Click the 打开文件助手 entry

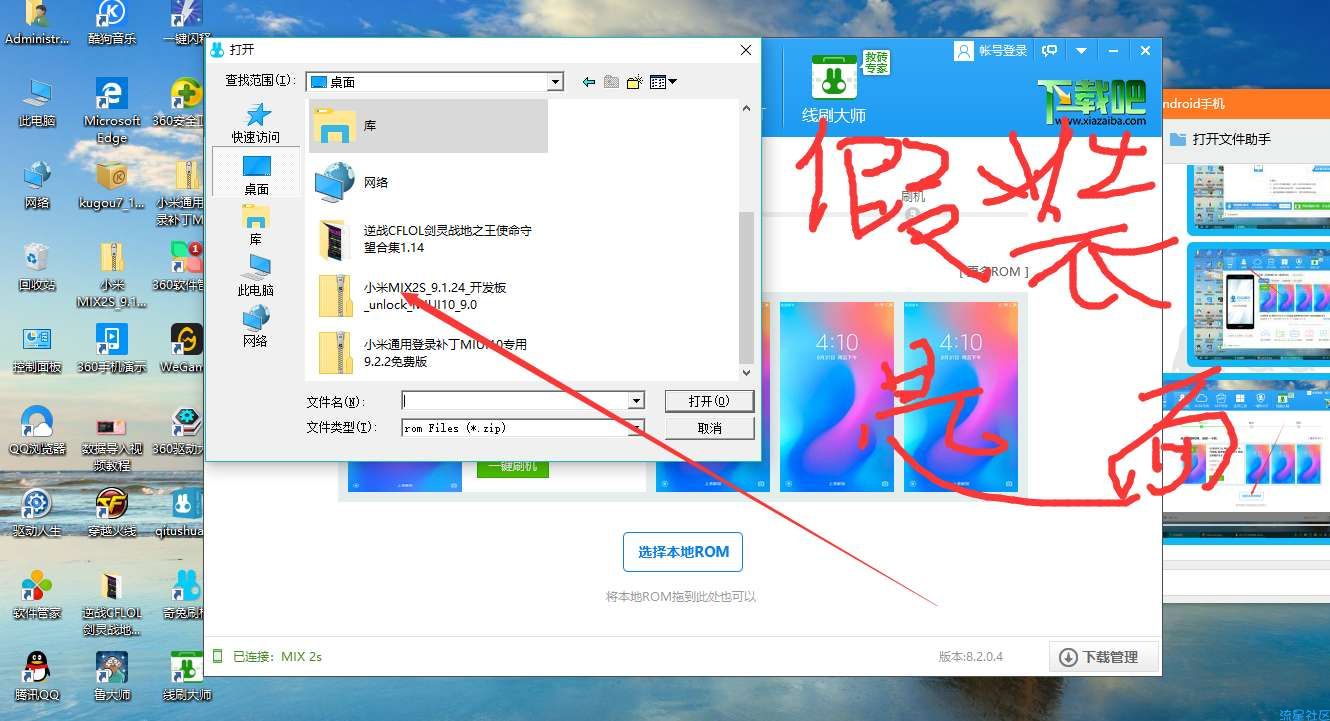tap(1220, 139)
